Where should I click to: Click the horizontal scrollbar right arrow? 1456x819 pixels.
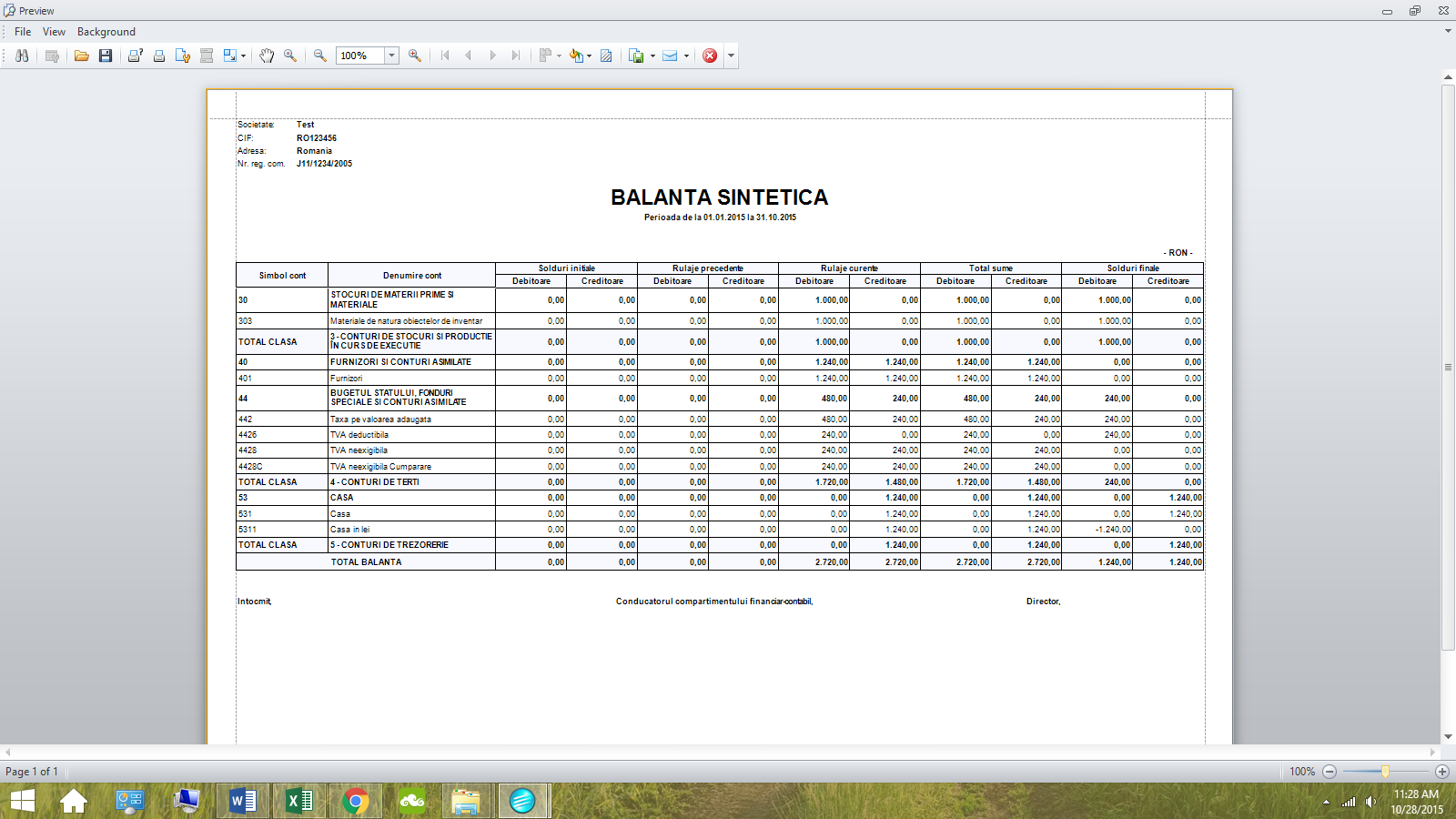pos(1432,752)
